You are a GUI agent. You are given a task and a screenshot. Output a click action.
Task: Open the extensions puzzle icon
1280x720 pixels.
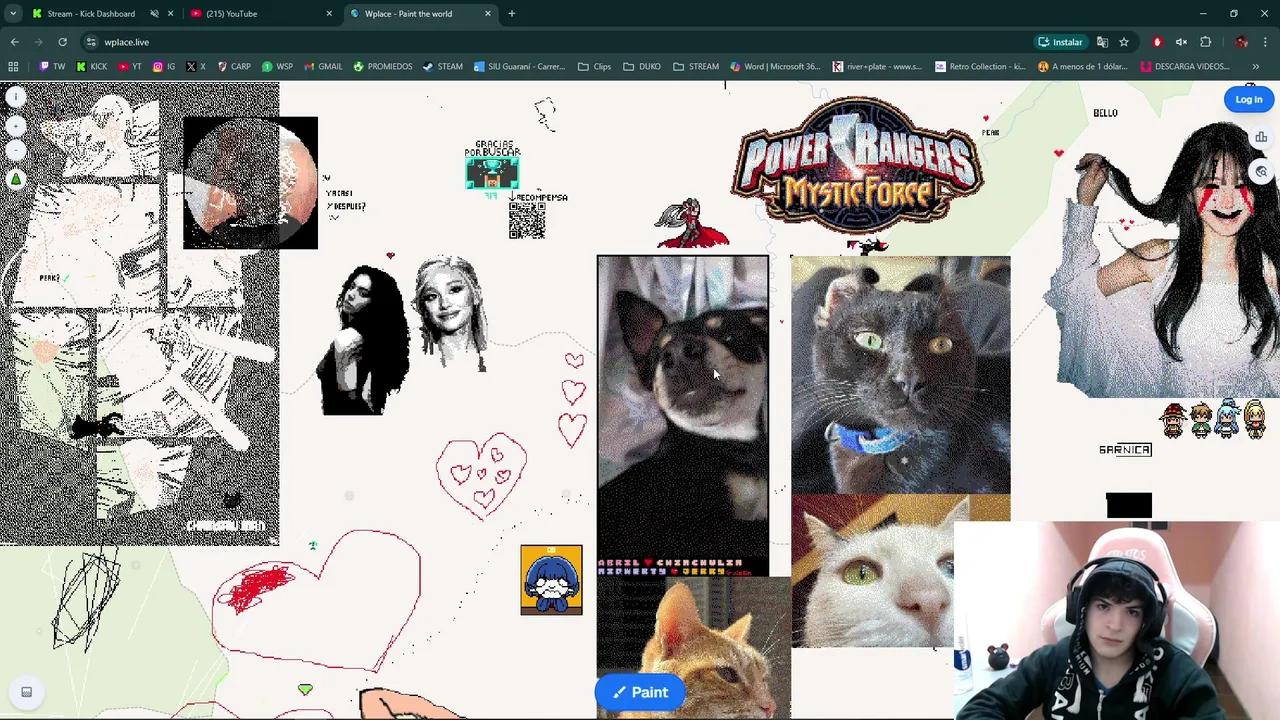1205,42
